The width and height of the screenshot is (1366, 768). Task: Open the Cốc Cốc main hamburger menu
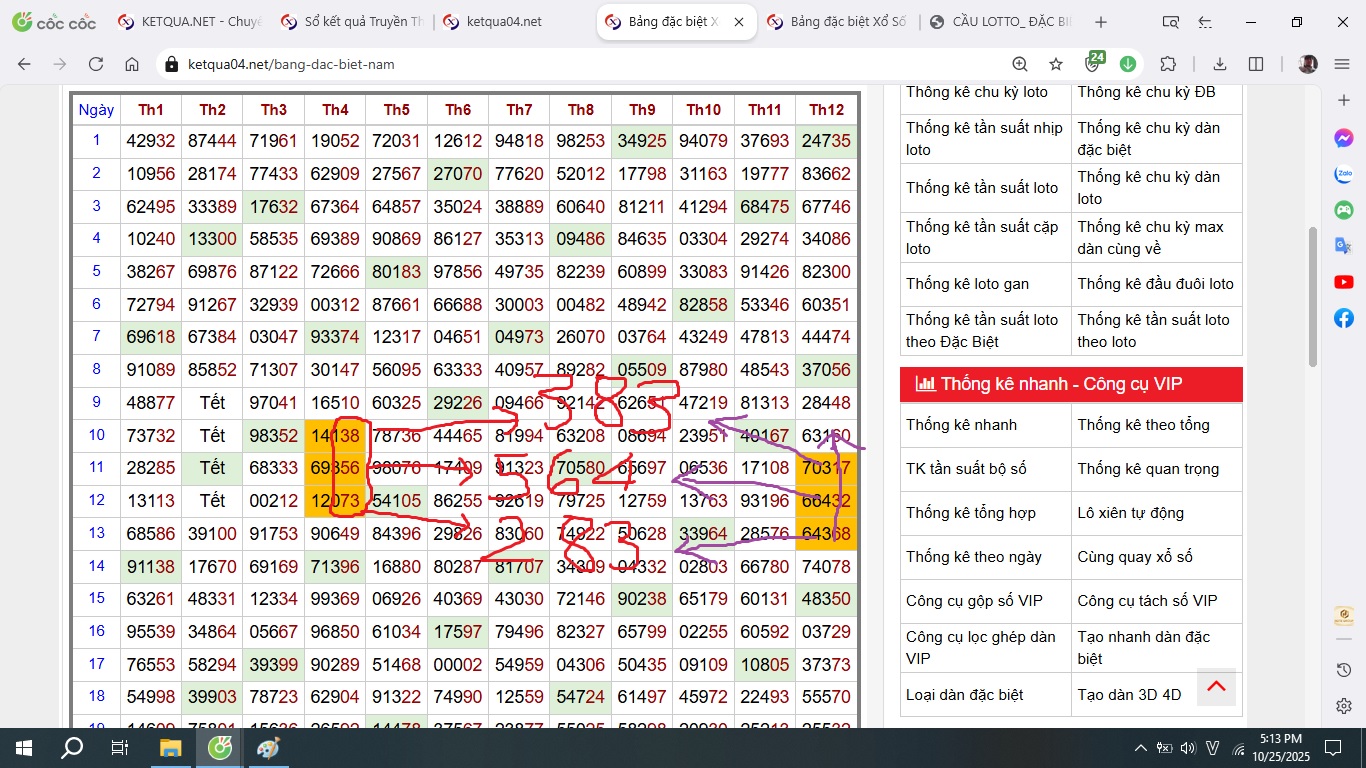click(x=1342, y=64)
